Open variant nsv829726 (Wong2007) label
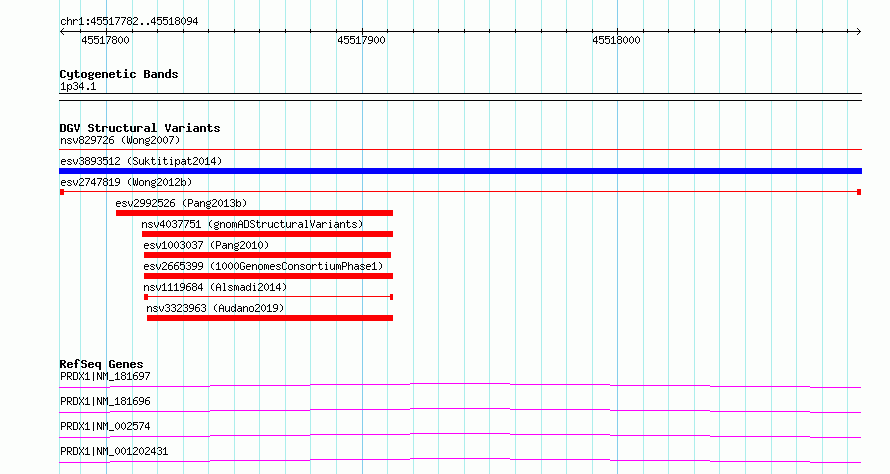 pyautogui.click(x=120, y=140)
